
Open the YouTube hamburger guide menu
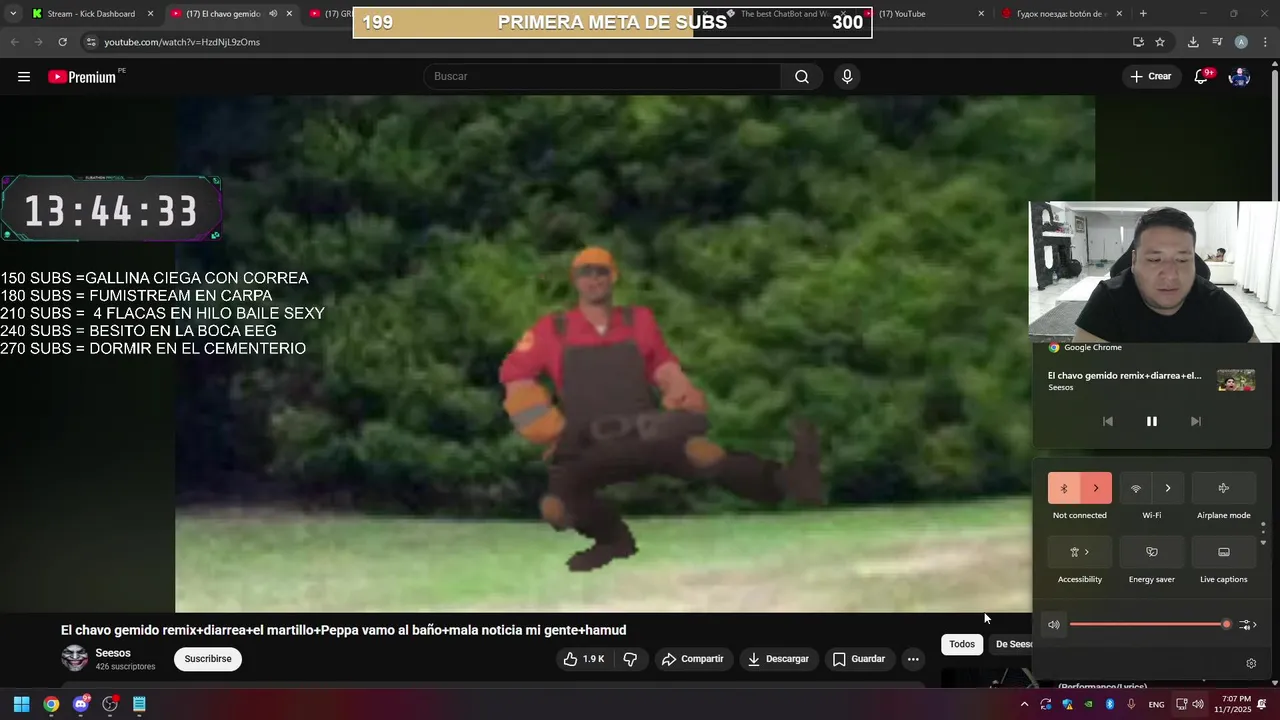(x=24, y=77)
